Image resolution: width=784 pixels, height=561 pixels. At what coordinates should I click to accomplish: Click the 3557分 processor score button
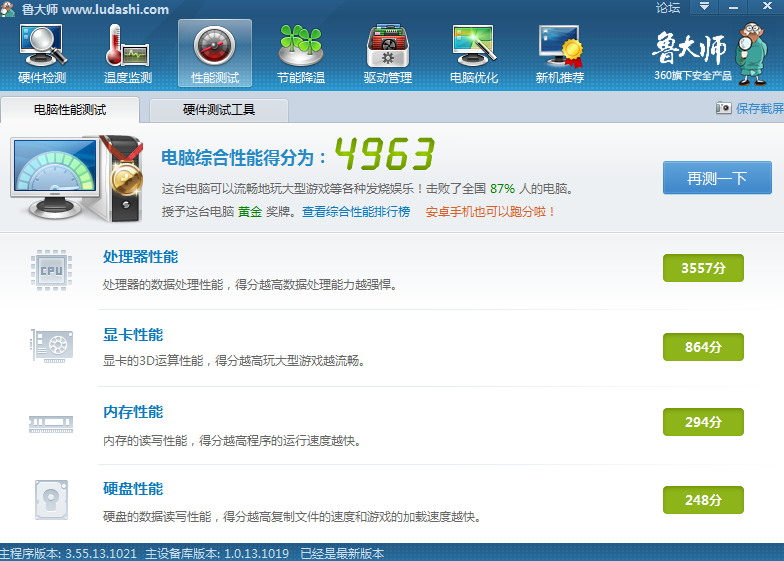[x=703, y=268]
